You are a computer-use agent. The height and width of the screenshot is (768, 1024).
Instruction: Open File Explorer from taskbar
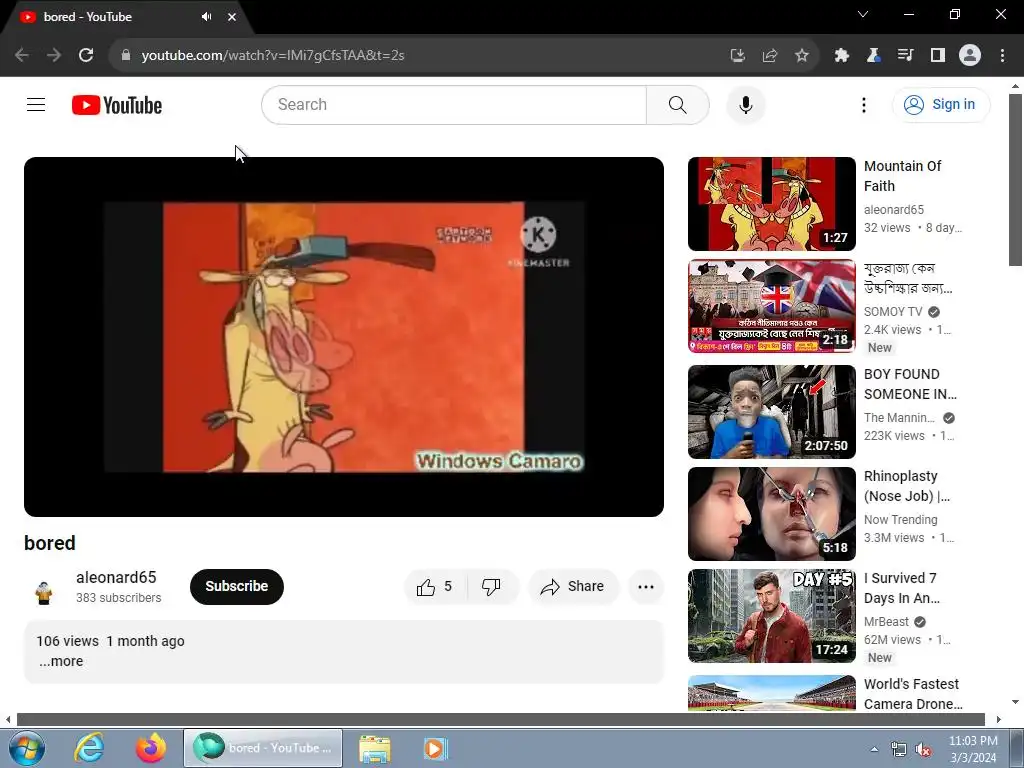point(375,748)
